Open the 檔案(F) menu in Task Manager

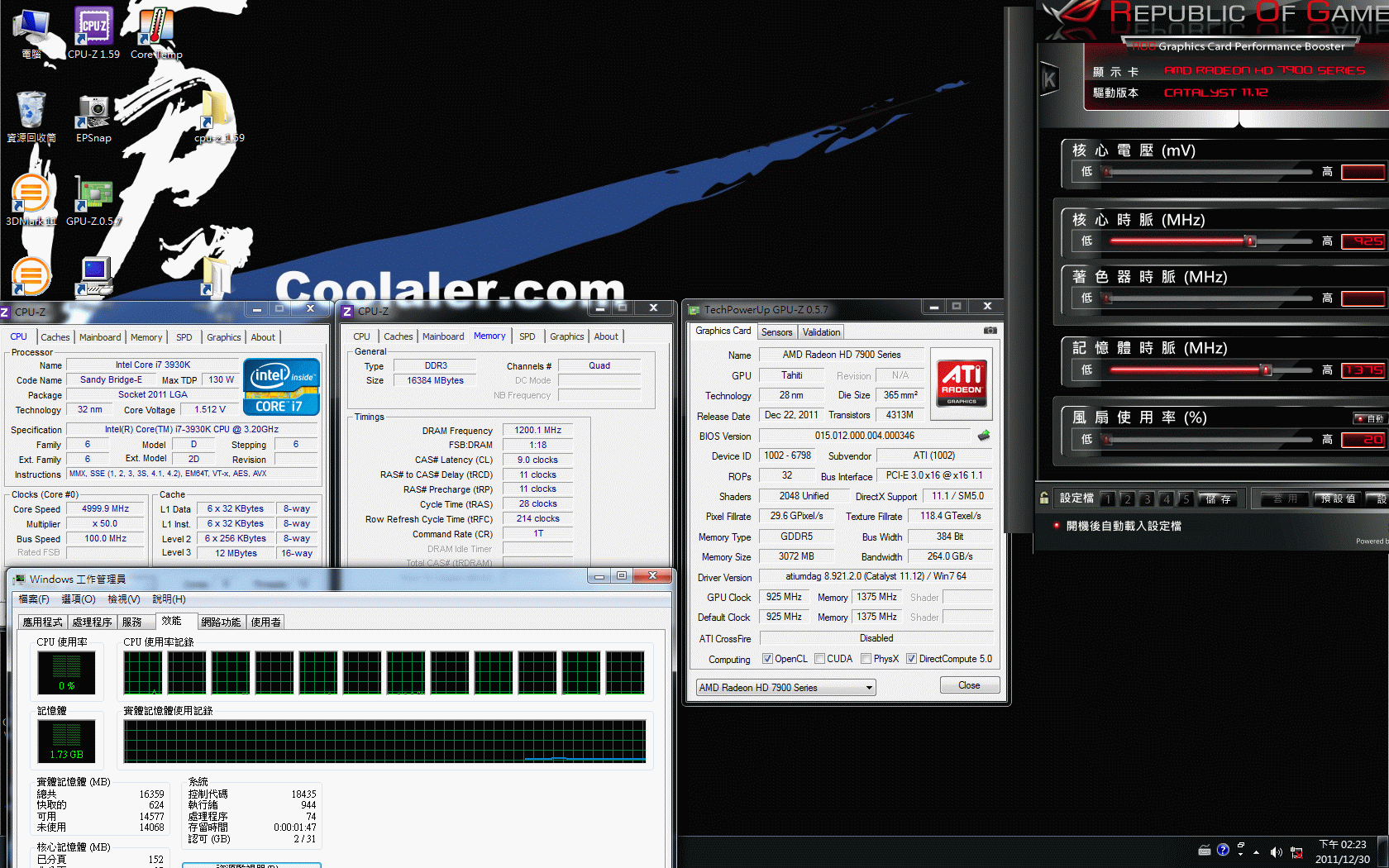click(34, 599)
